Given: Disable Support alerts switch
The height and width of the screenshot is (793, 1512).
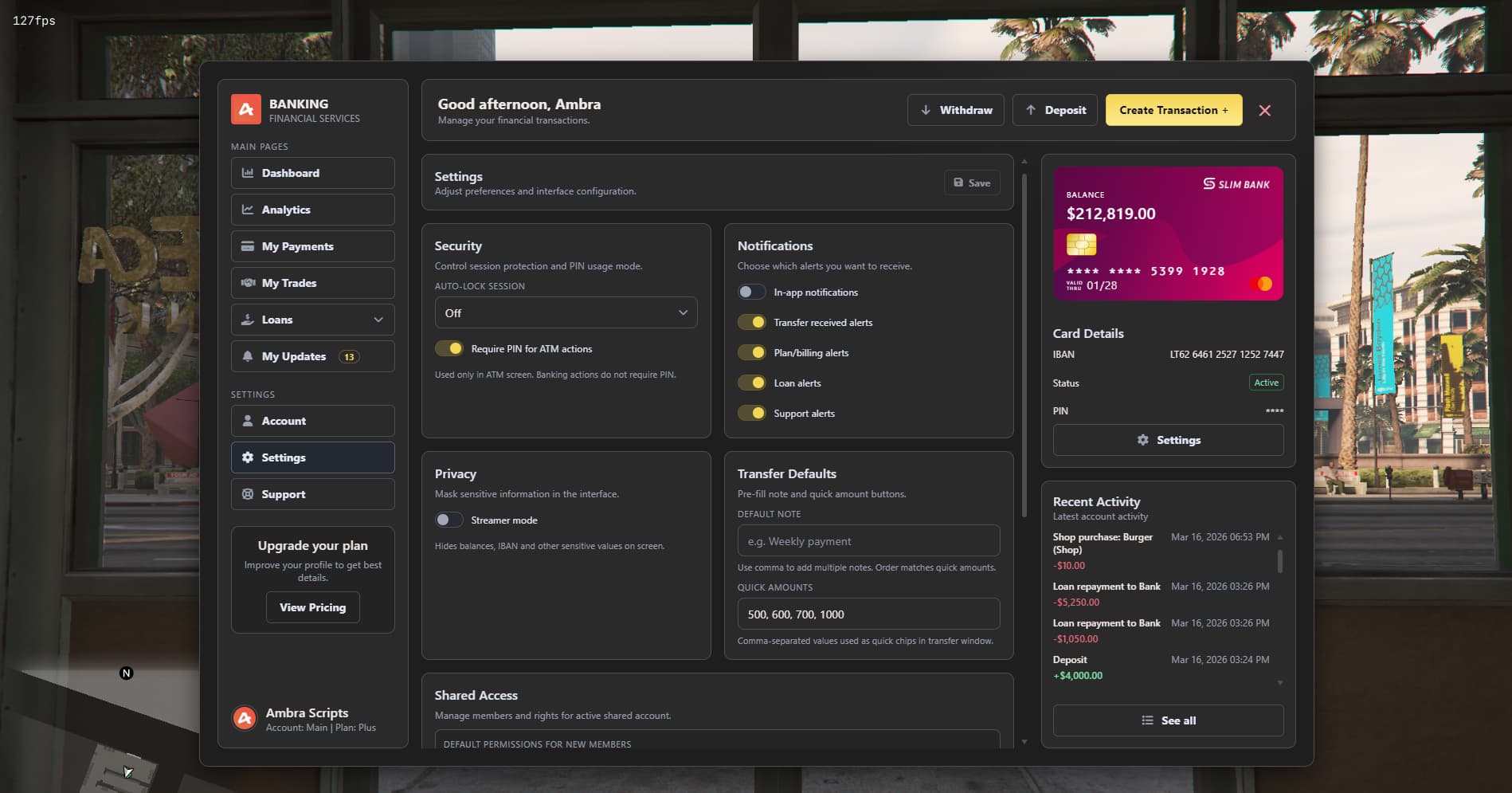Looking at the screenshot, I should pyautogui.click(x=752, y=413).
